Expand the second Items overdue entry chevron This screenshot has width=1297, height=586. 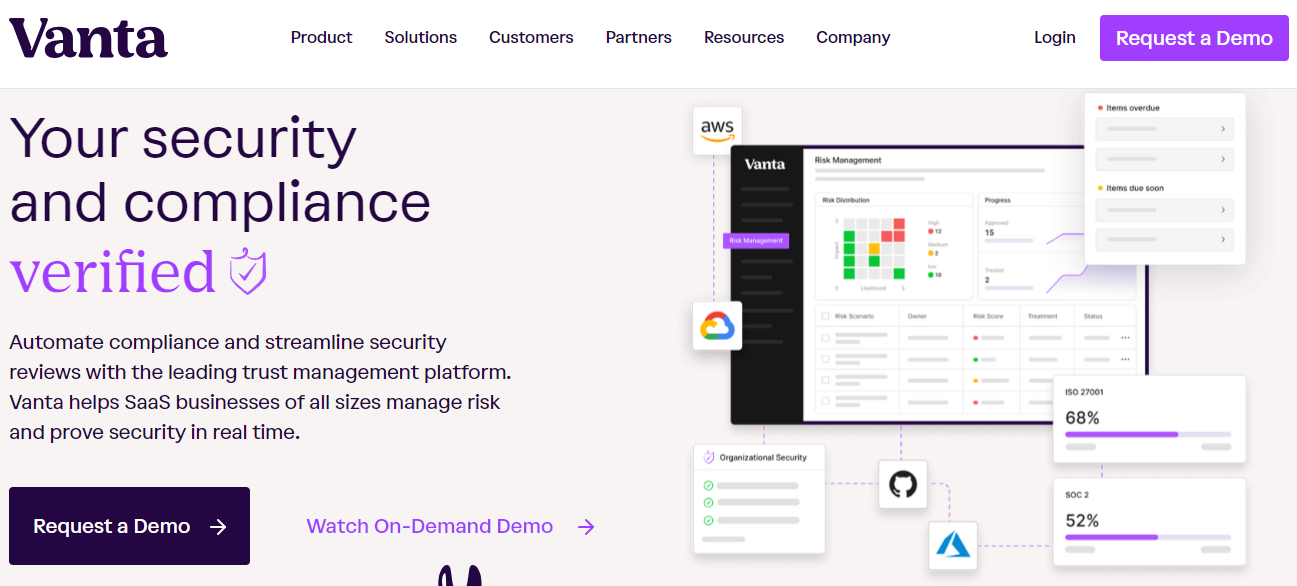coord(1222,159)
